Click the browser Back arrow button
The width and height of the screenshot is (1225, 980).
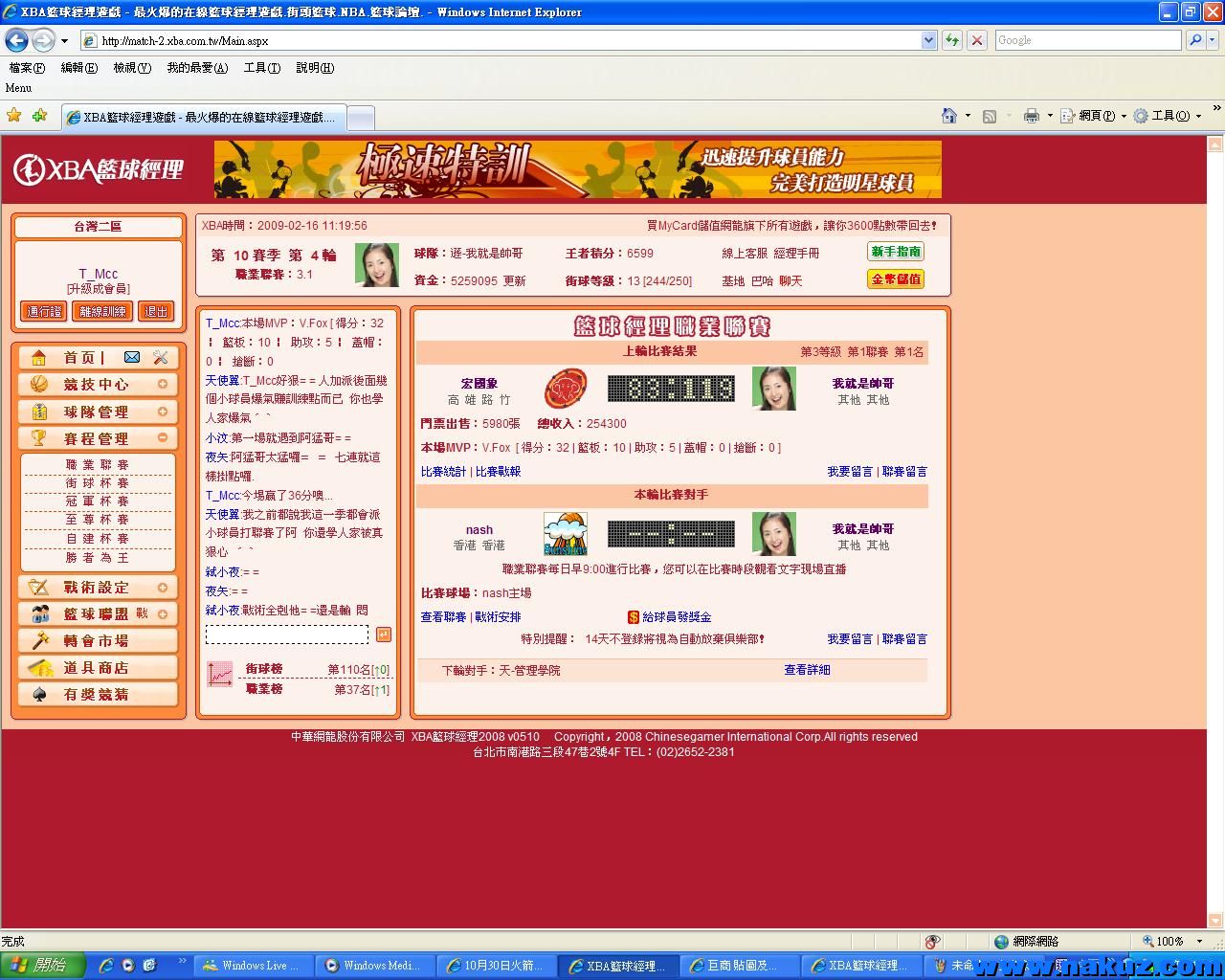pos(16,40)
